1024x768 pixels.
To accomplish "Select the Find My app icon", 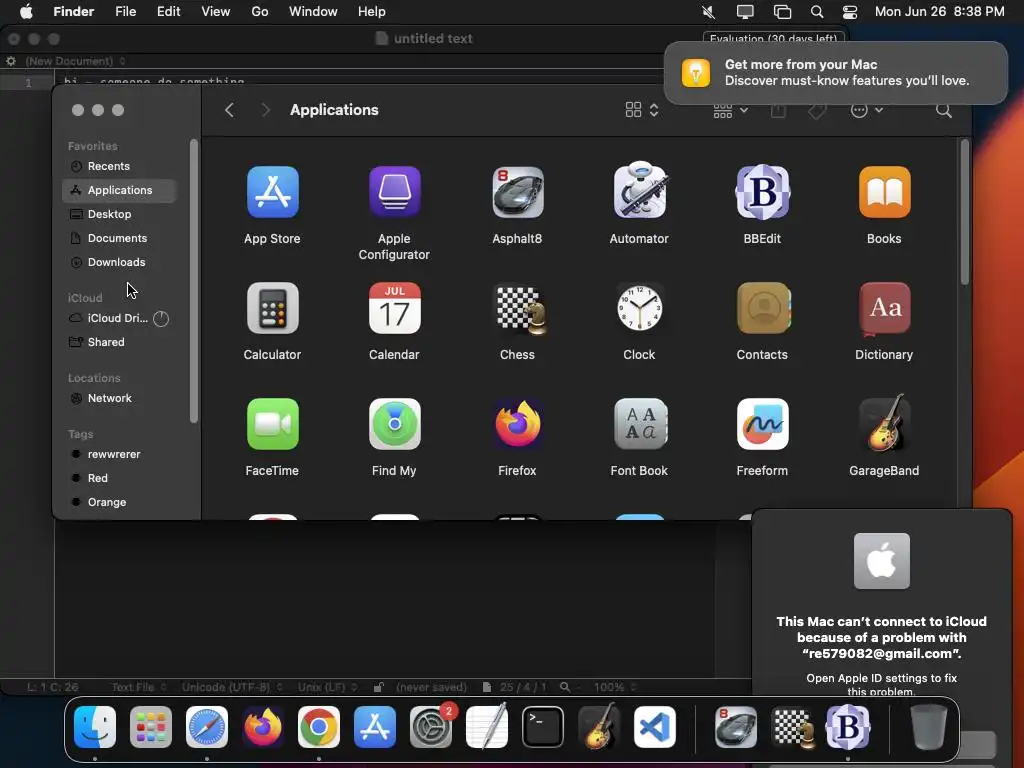I will [x=394, y=424].
